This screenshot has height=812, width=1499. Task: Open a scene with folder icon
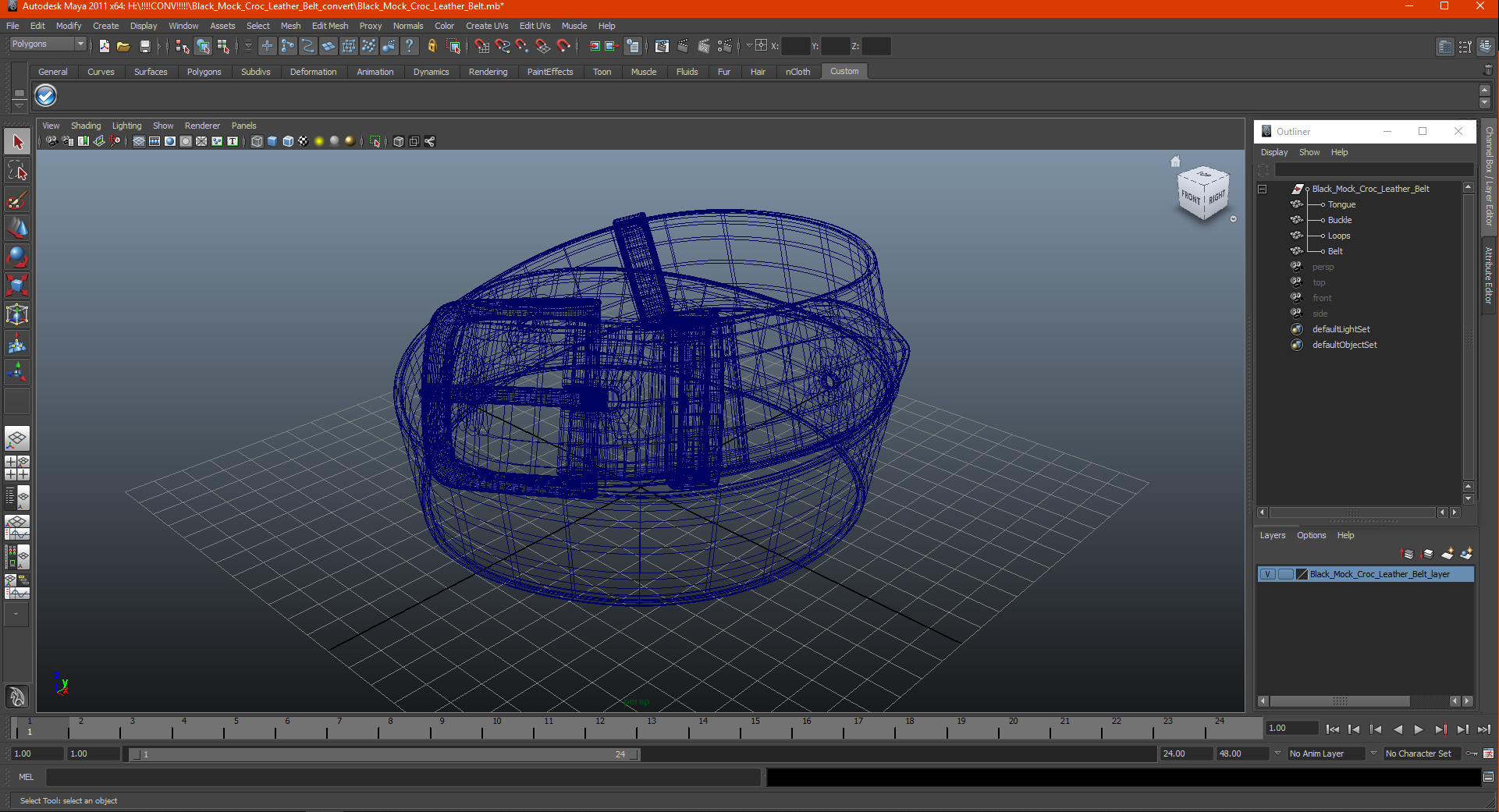[123, 46]
